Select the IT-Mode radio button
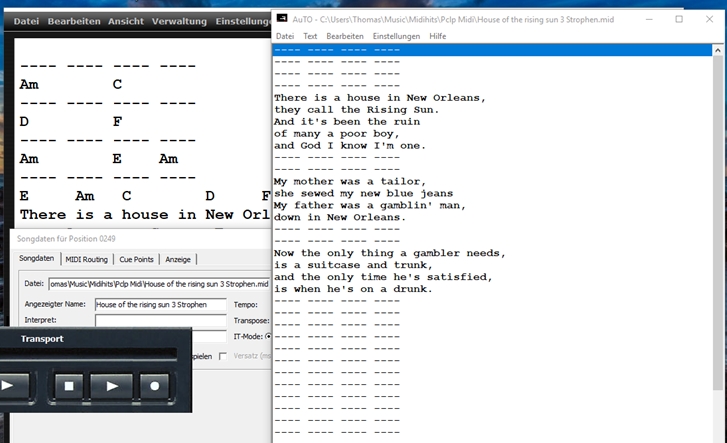The height and width of the screenshot is (443, 727). tap(268, 336)
